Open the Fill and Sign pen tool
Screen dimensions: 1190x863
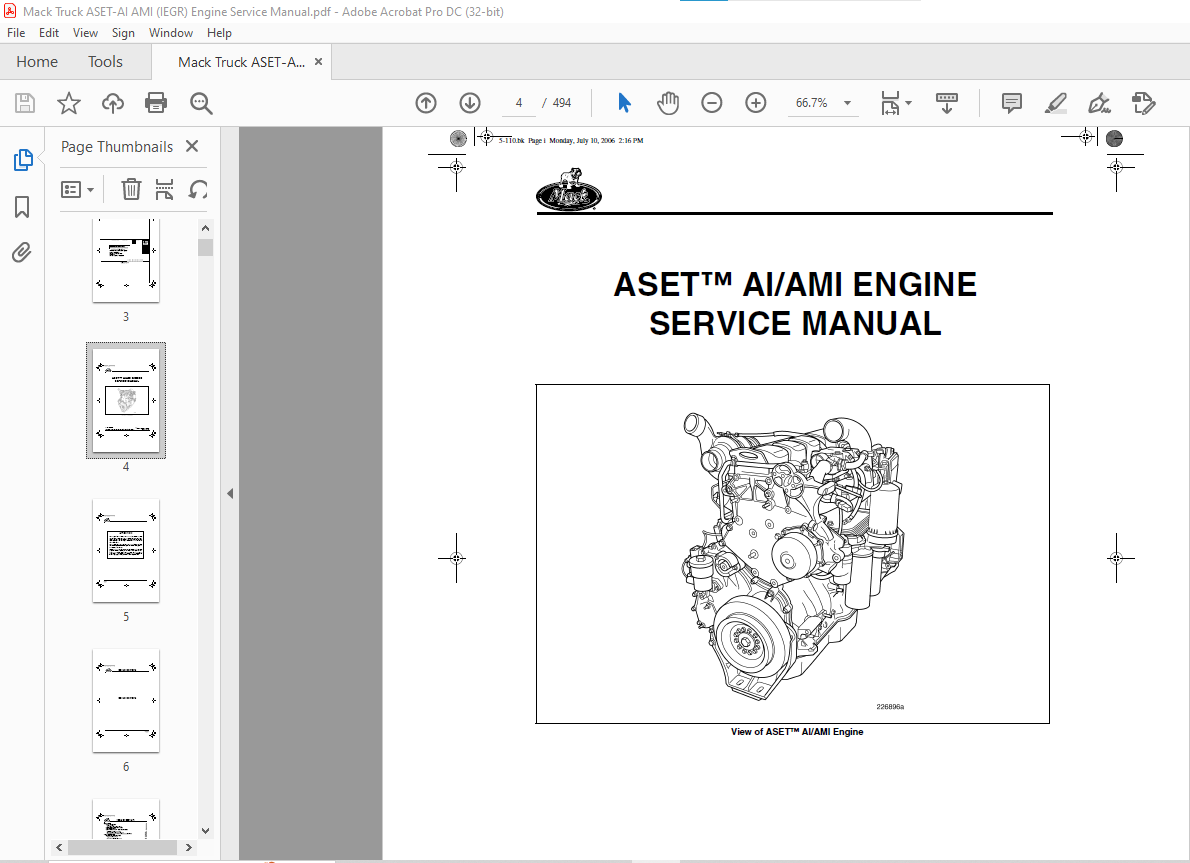point(1099,103)
